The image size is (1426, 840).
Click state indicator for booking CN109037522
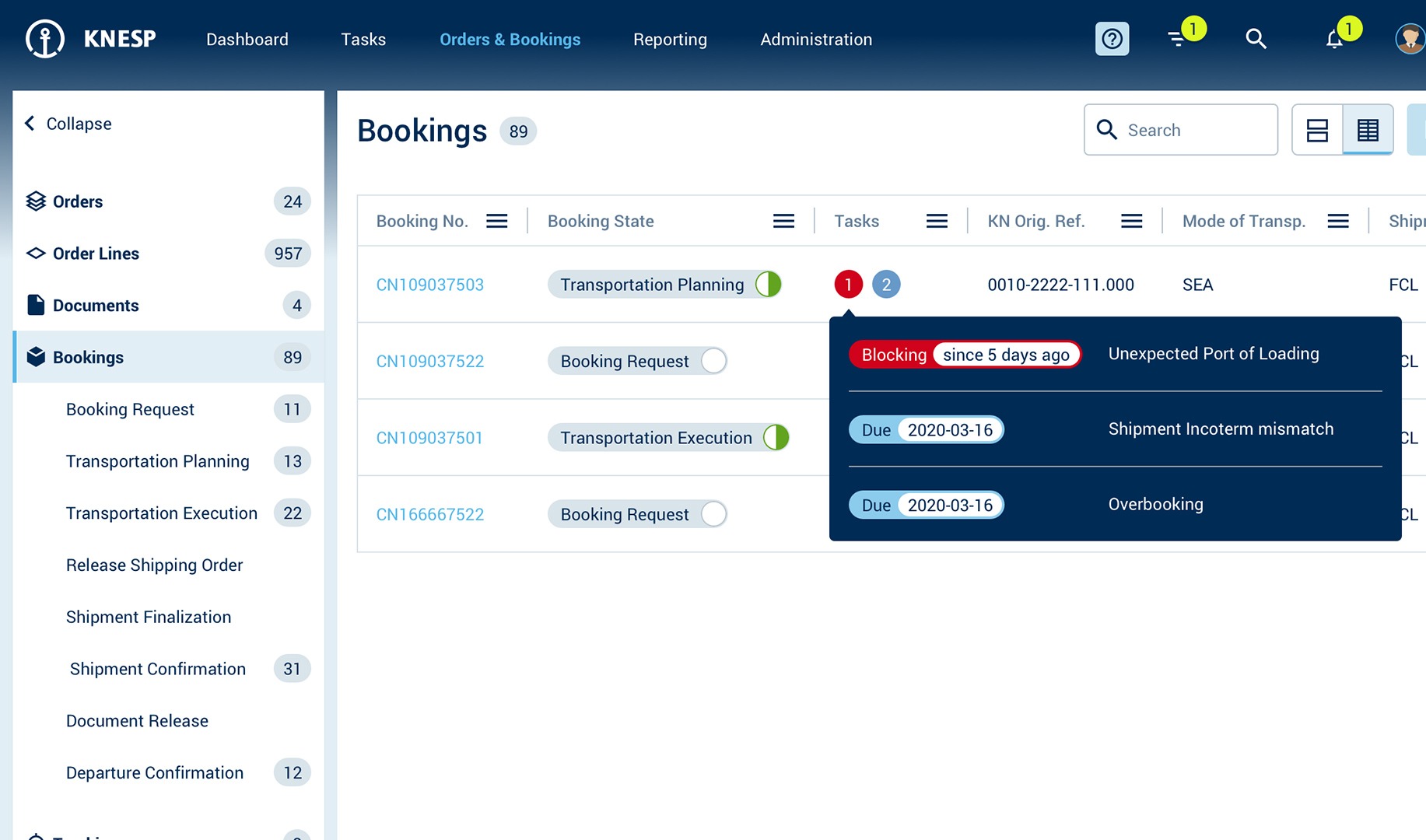pos(713,361)
